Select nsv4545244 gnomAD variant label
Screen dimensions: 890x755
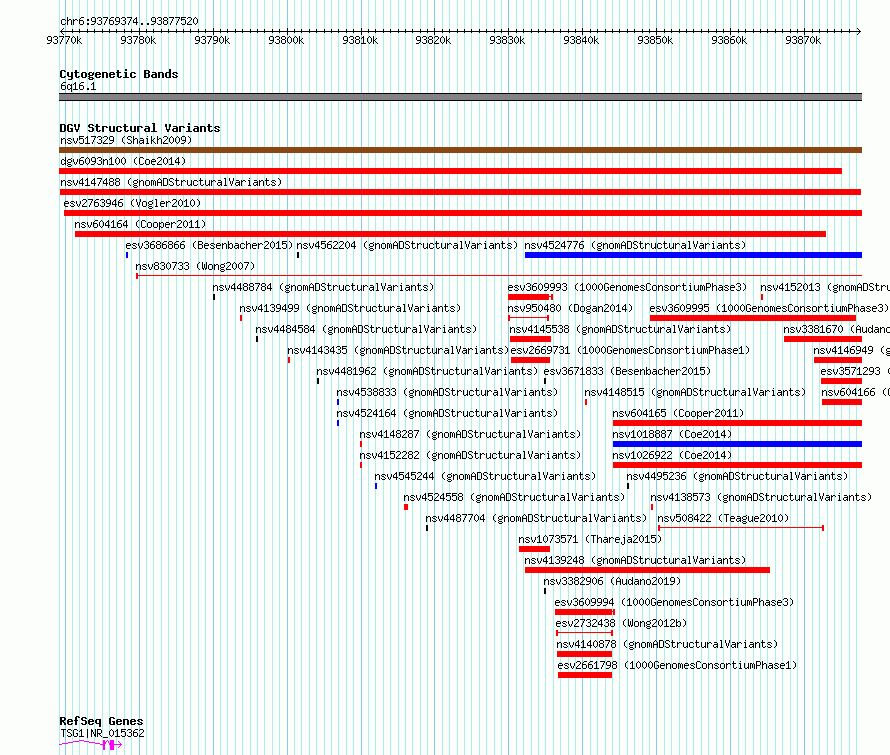[x=485, y=476]
